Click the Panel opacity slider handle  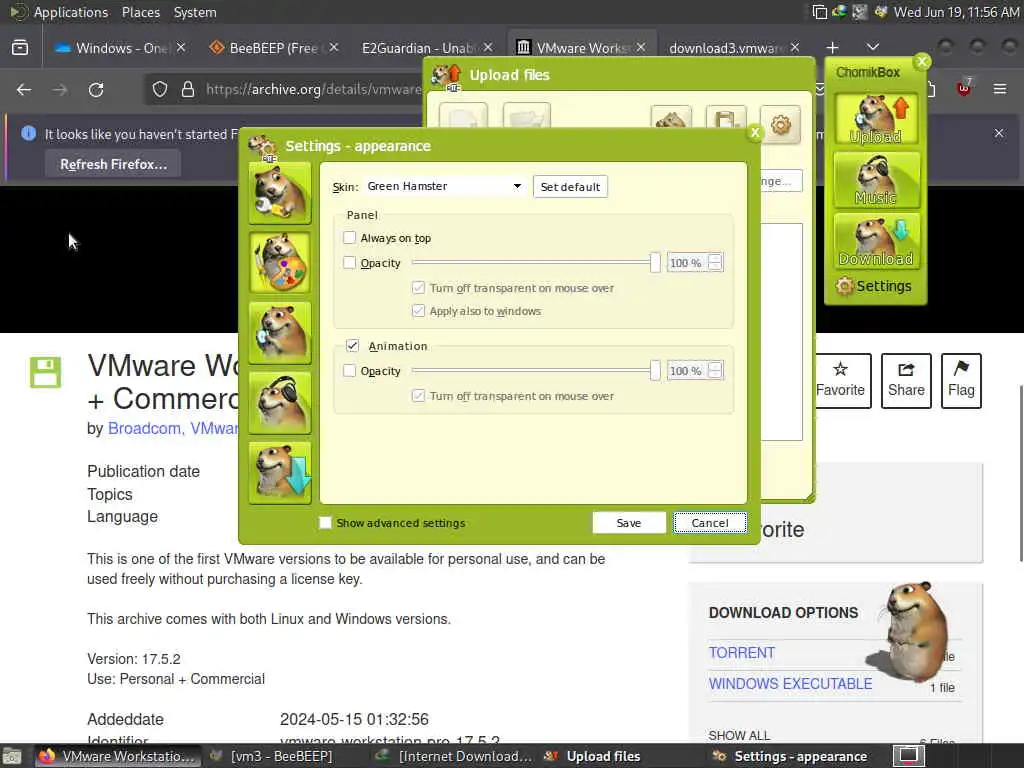[655, 263]
